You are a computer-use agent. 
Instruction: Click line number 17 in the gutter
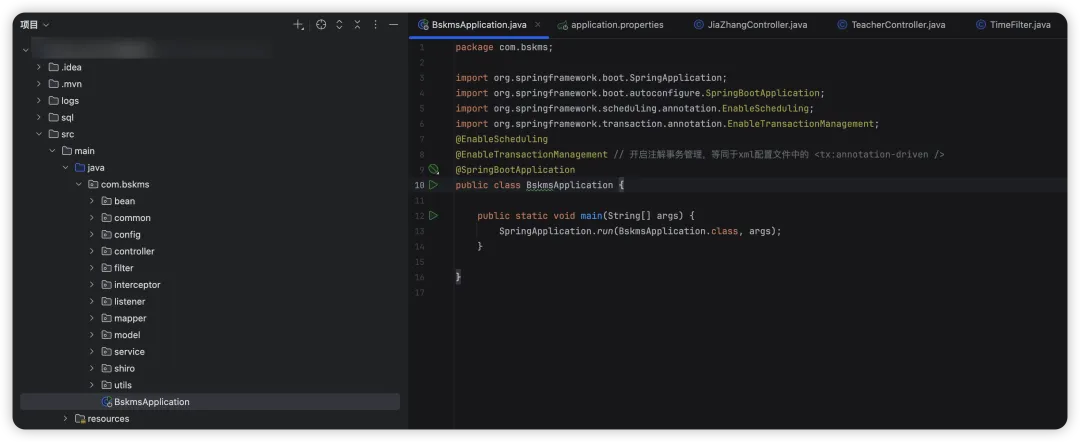click(420, 293)
